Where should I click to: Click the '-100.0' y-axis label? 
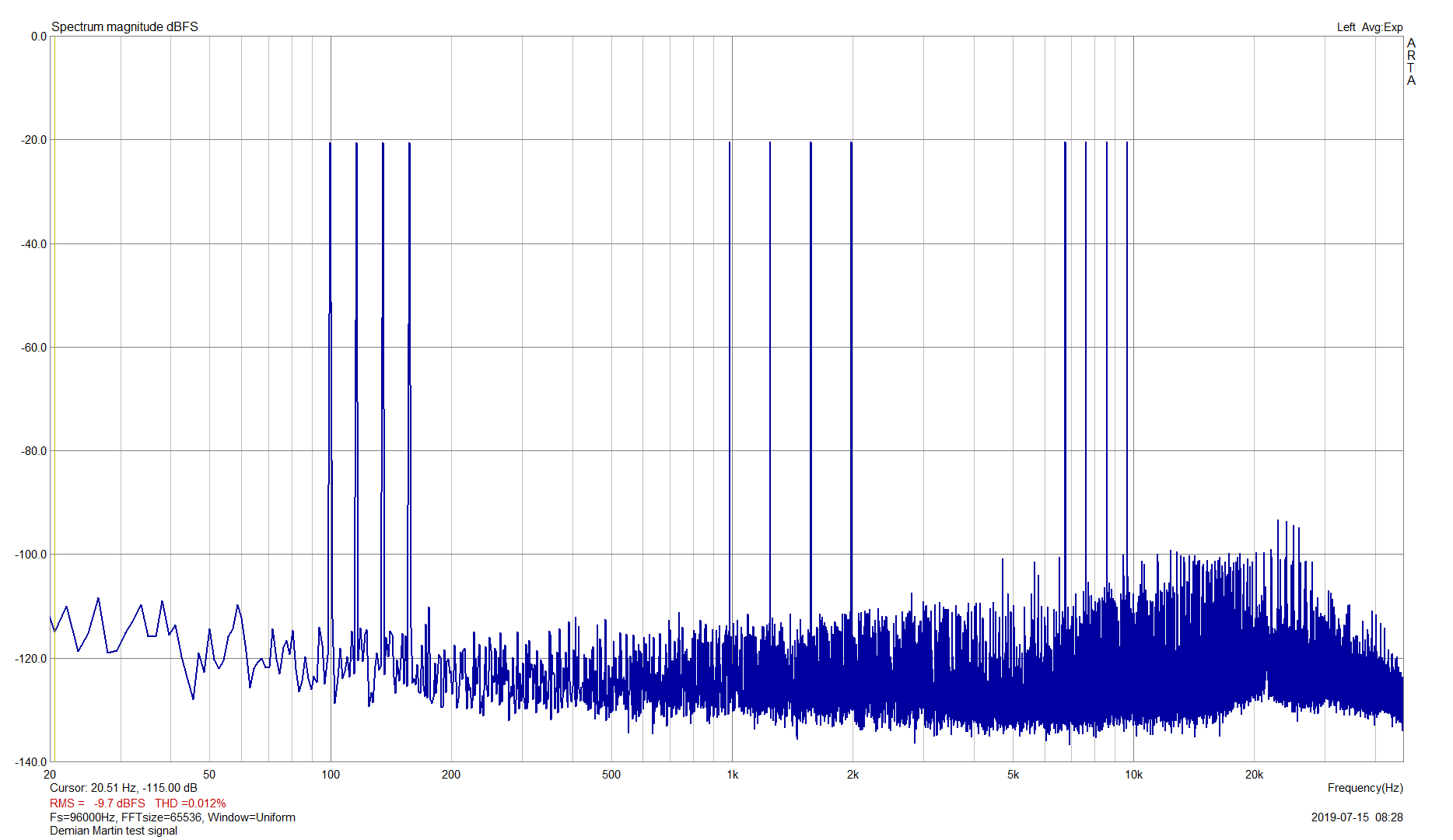(31, 555)
